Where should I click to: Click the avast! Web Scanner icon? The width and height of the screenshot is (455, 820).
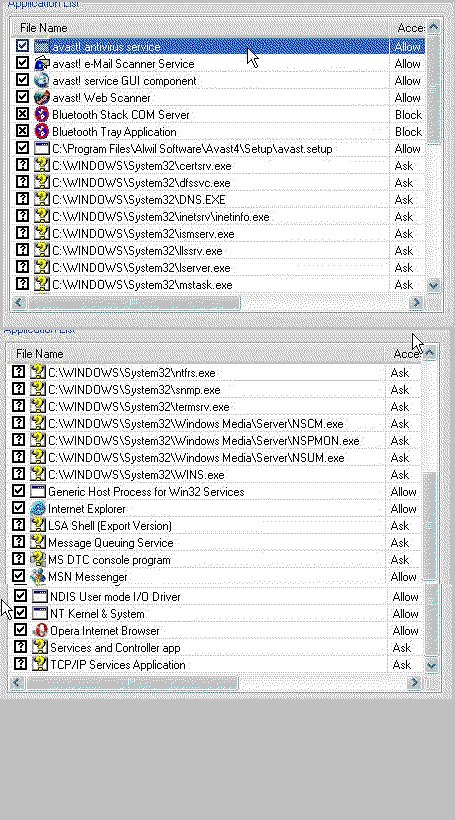(x=42, y=98)
